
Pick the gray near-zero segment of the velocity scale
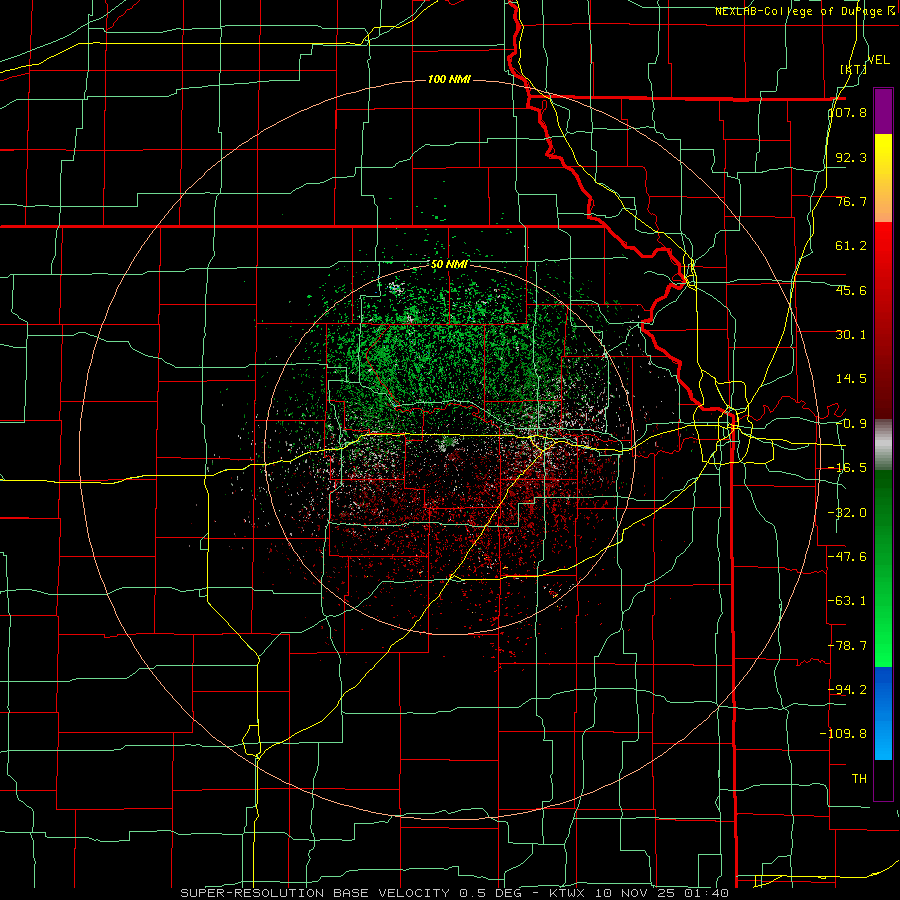click(883, 445)
